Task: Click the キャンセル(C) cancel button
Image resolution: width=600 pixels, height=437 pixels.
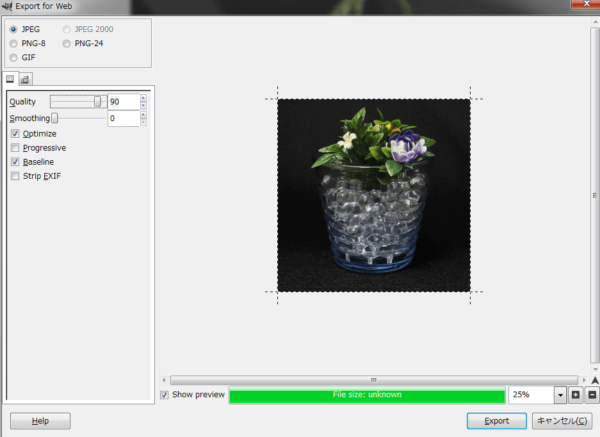Action: 562,421
